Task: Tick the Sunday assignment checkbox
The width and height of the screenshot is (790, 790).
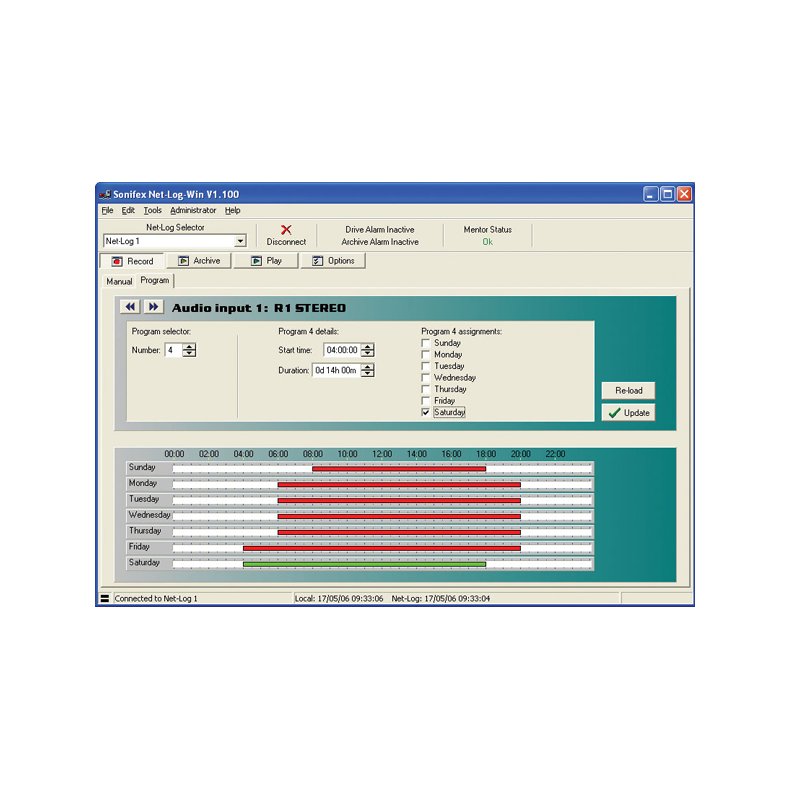Action: tap(426, 343)
